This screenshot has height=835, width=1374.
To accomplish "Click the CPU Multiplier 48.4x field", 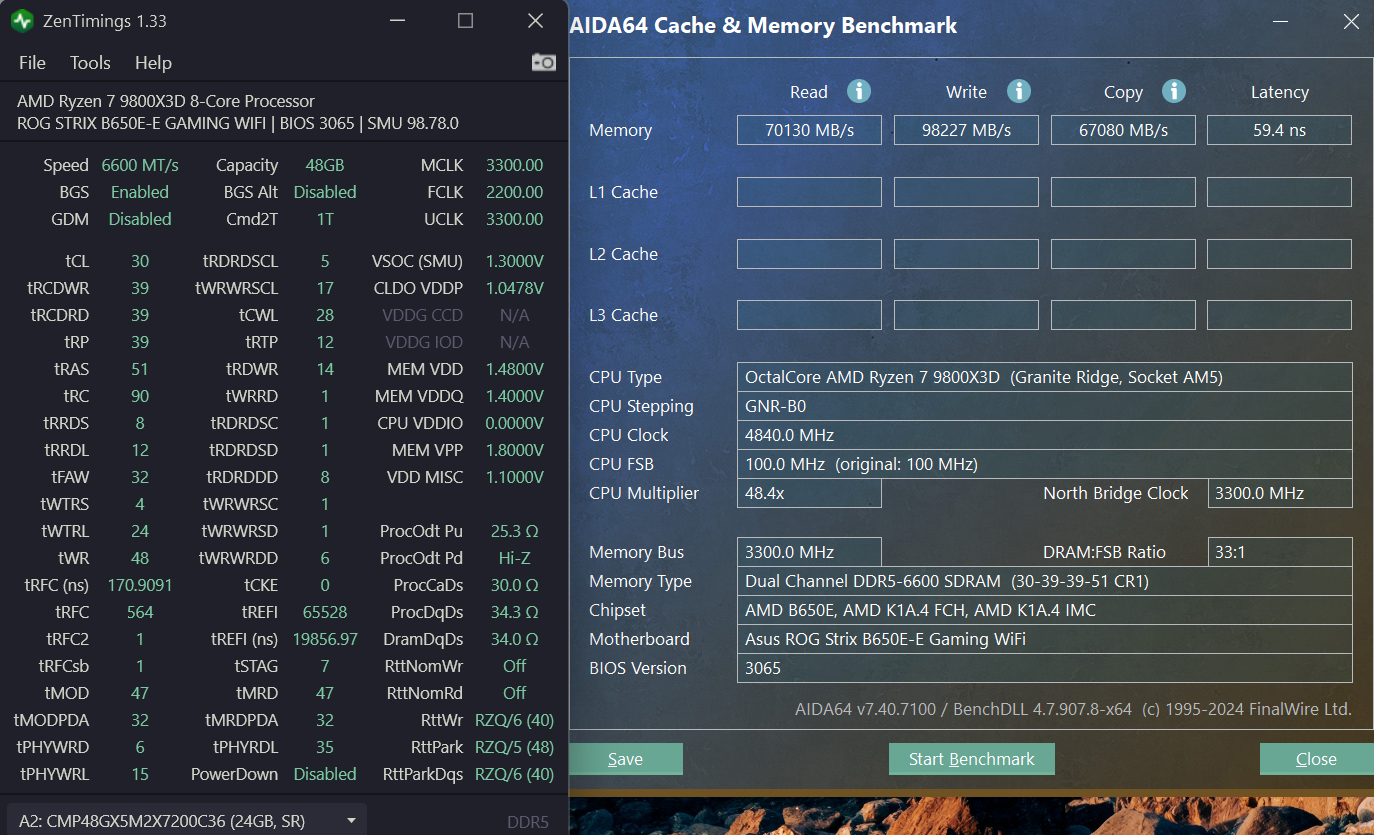I will pos(809,493).
